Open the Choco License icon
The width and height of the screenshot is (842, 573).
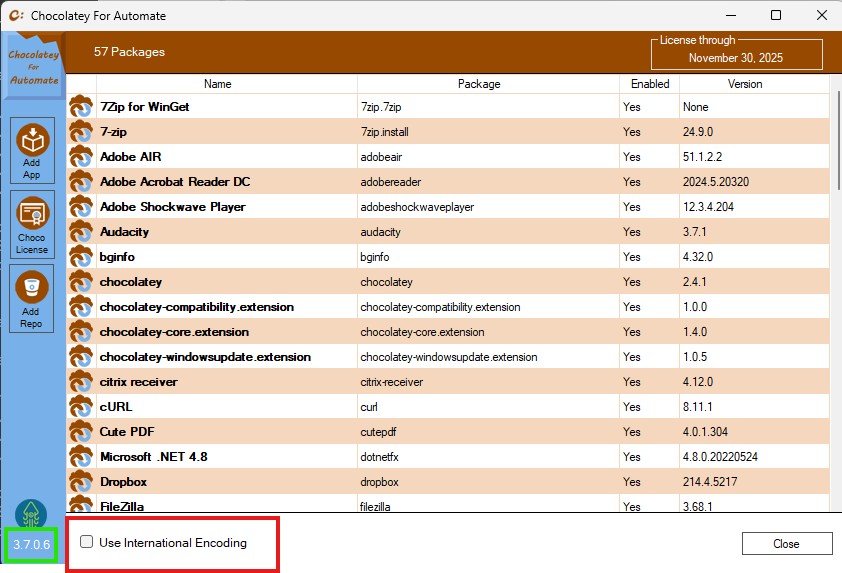click(x=32, y=224)
